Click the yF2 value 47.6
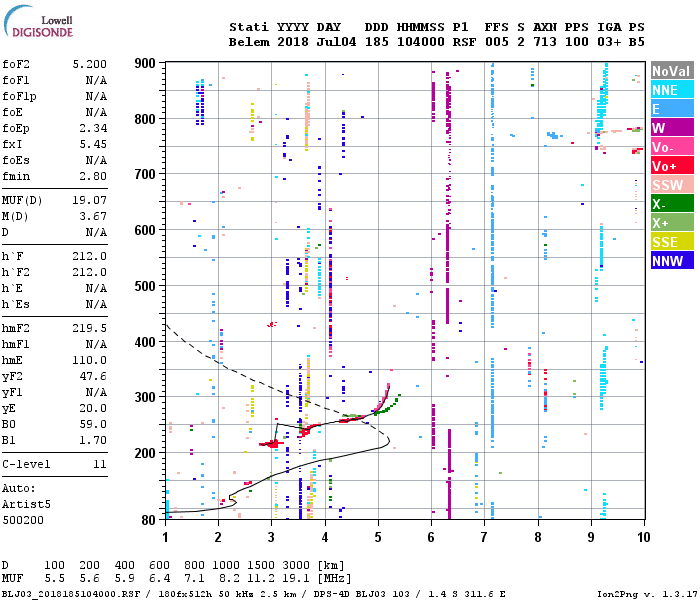The height and width of the screenshot is (600, 700). click(93, 376)
